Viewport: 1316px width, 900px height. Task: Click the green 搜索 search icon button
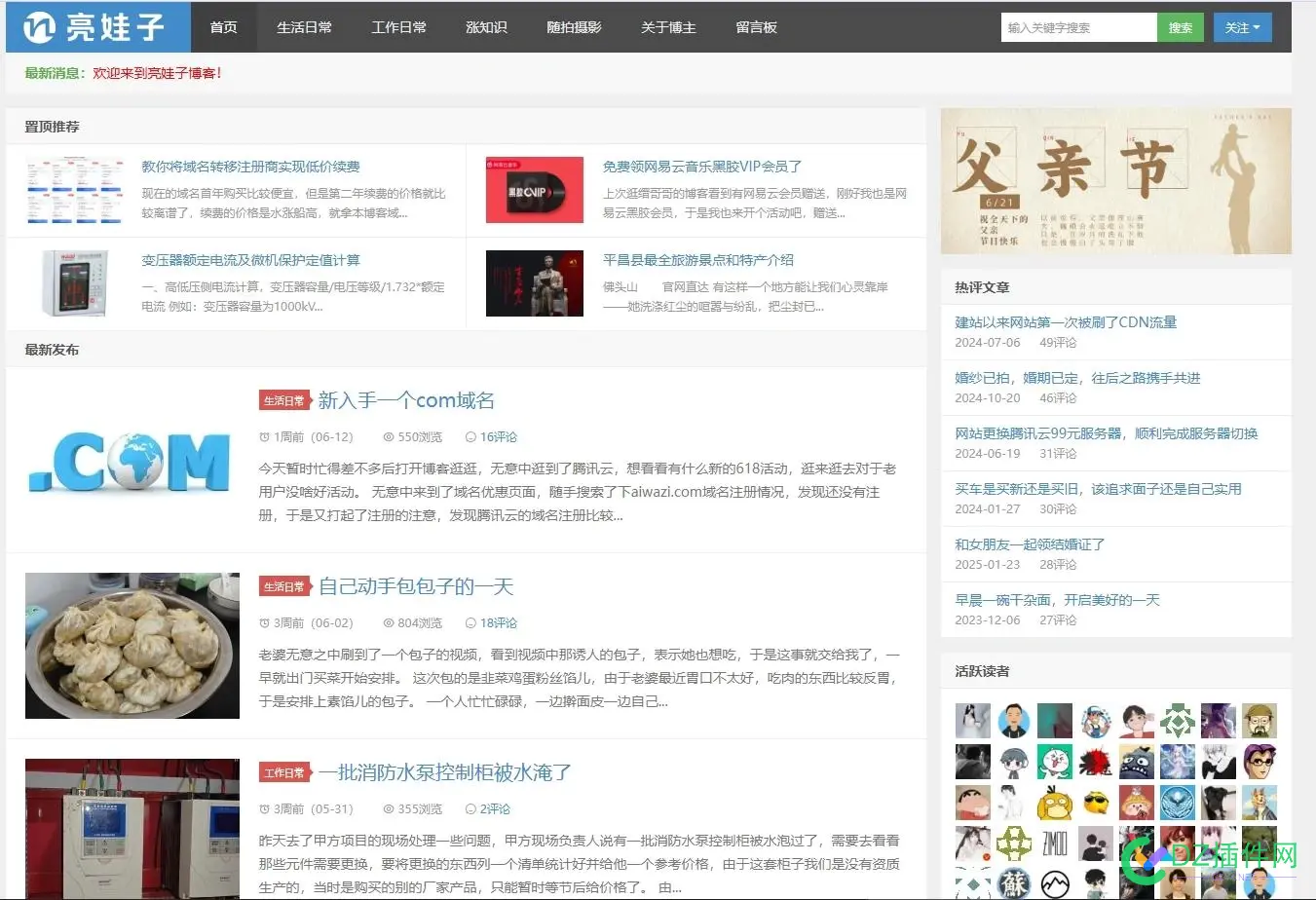pos(1180,27)
